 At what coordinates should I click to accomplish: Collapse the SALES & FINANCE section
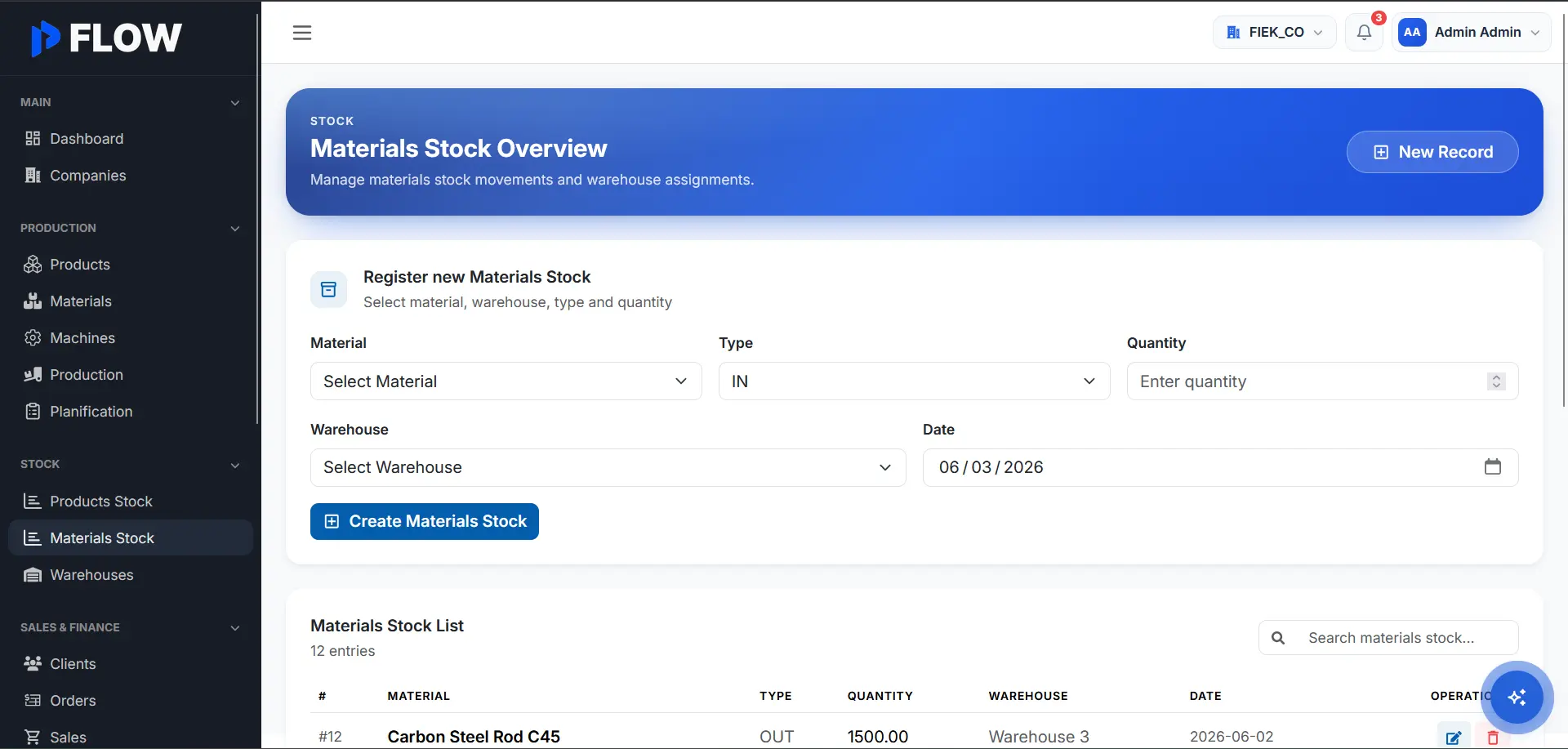click(x=235, y=628)
